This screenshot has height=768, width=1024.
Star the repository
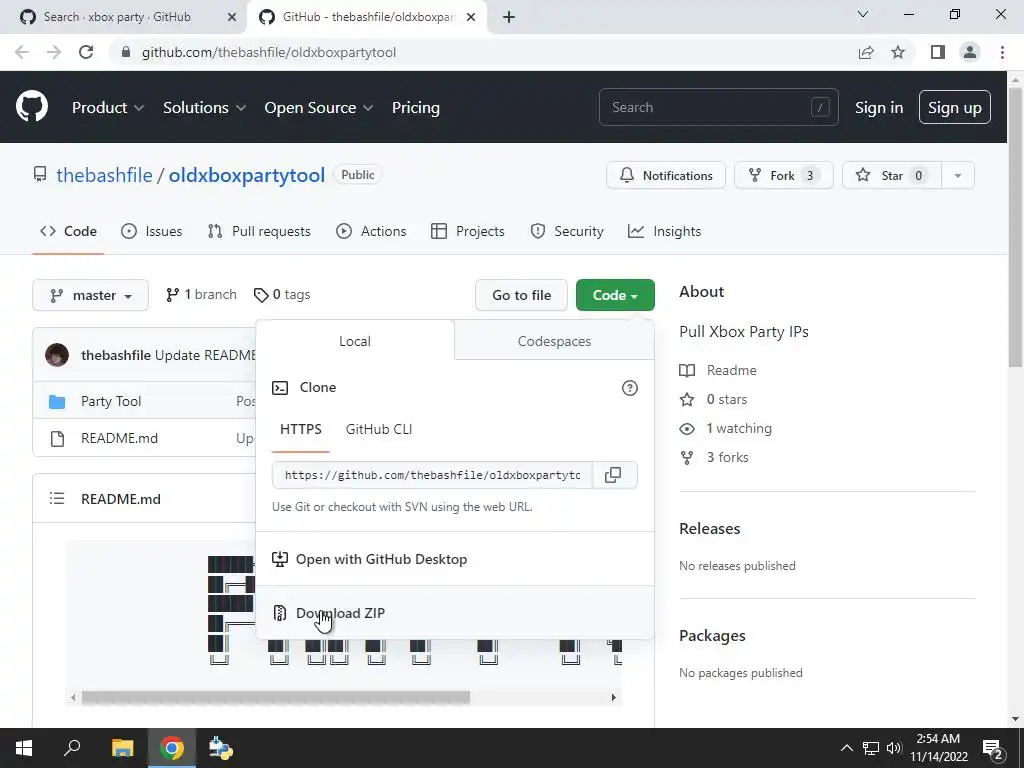[x=892, y=175]
